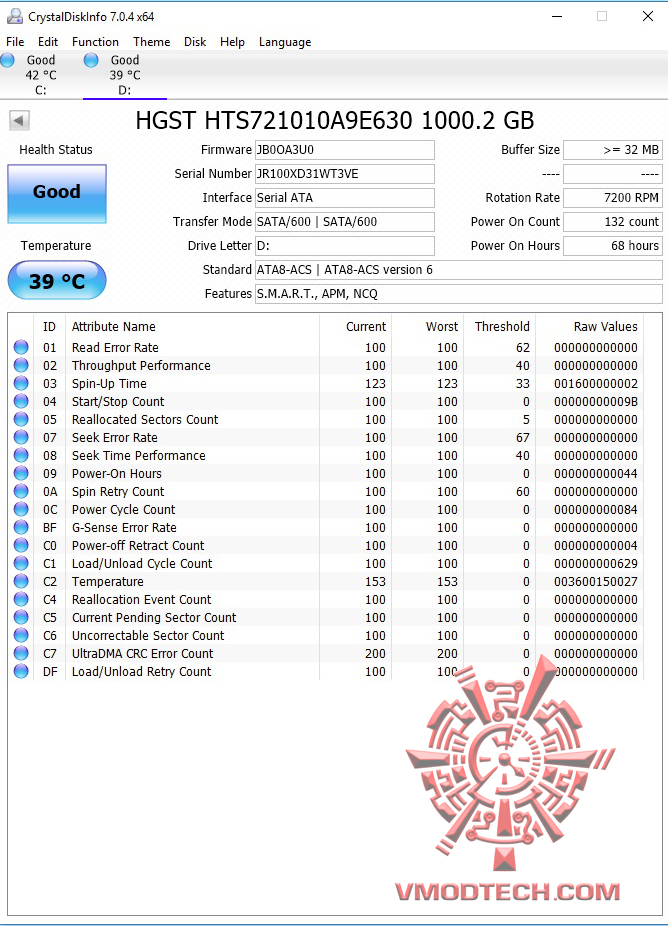Screen dimensions: 668x926
Task: Select the UltraDMA CRC Error Count attribute name
Action: (142, 654)
